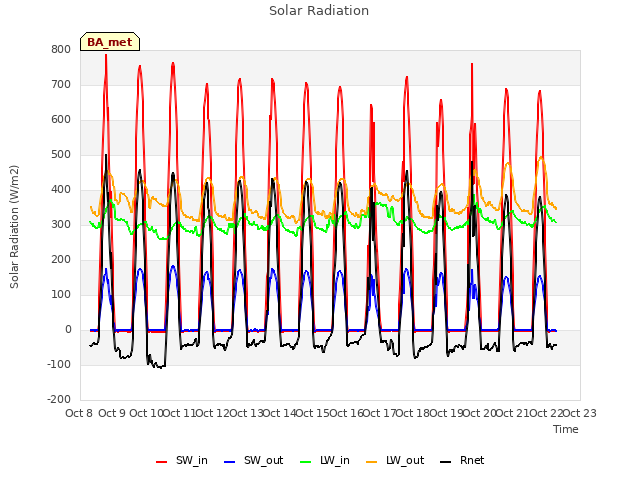Viewport: 640px width, 480px height.
Task: Click the Time axis label
Action: click(566, 429)
